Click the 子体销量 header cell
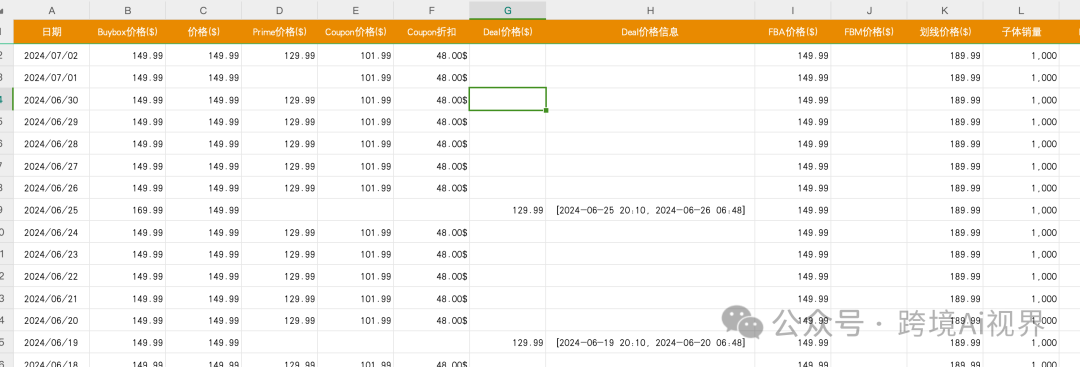1080x367 pixels. tap(1021, 32)
